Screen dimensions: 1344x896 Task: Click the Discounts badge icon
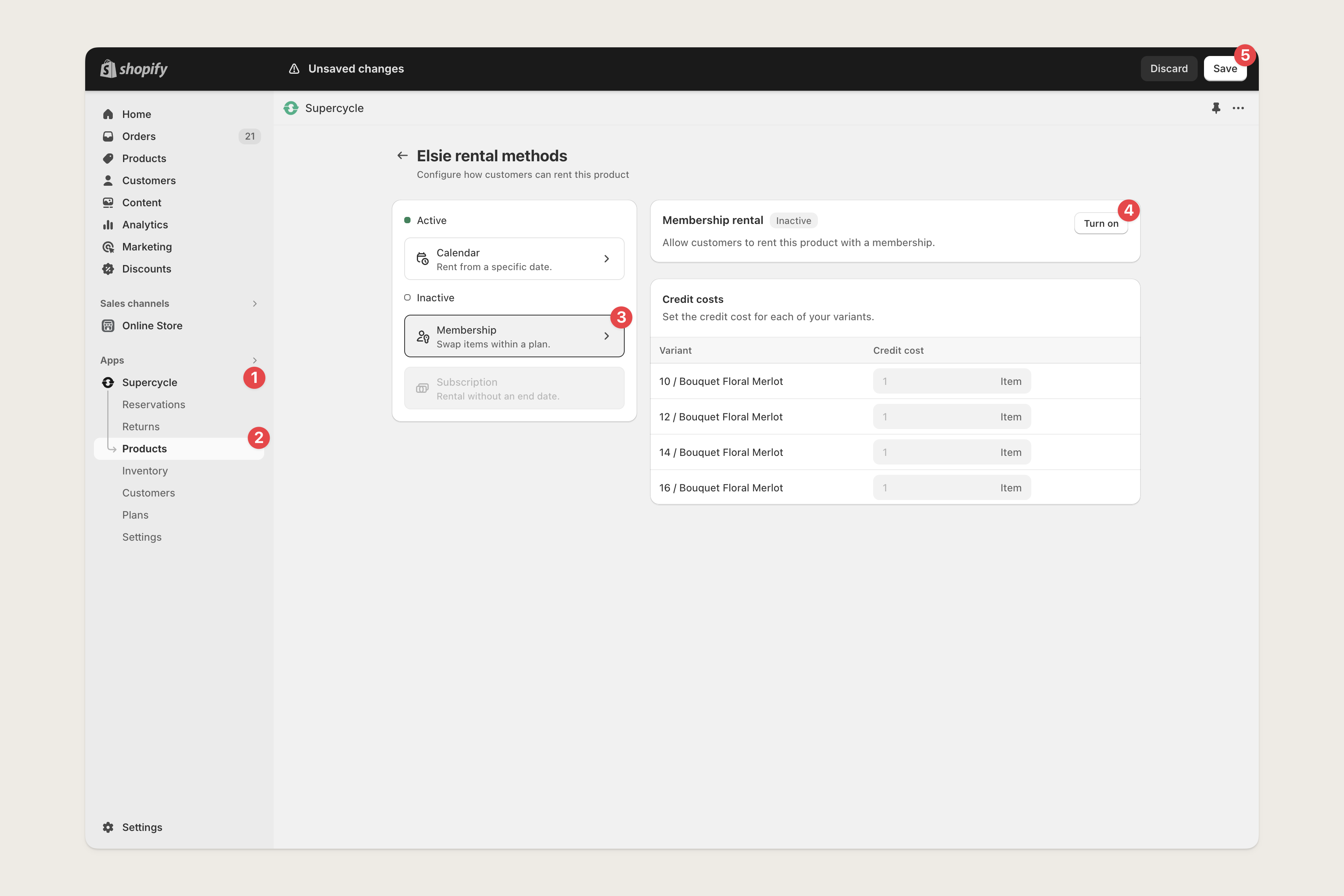pos(108,269)
